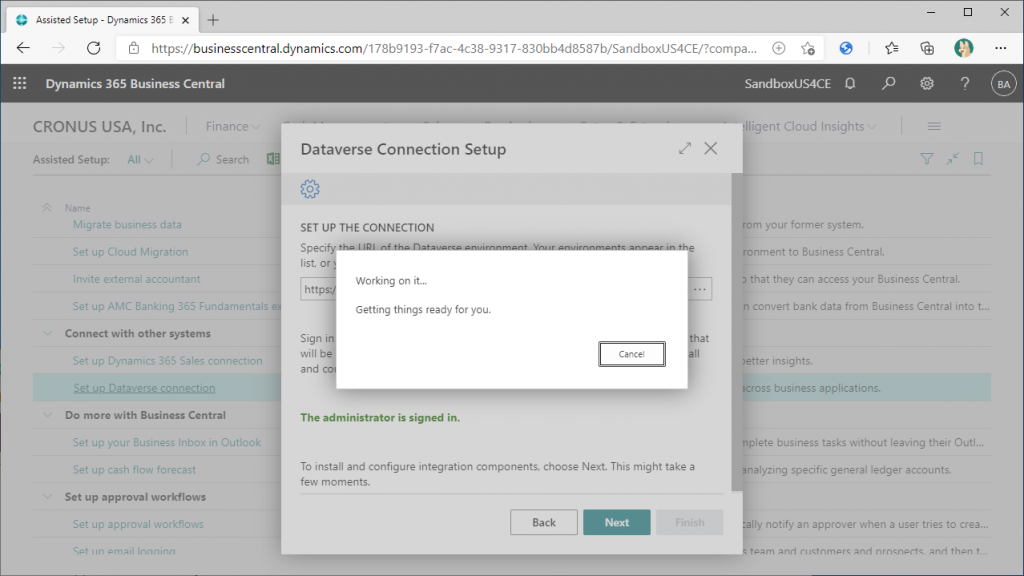The height and width of the screenshot is (576, 1024).
Task: Open Set up AMC Banking 365 Fundamentals
Action: (x=177, y=306)
